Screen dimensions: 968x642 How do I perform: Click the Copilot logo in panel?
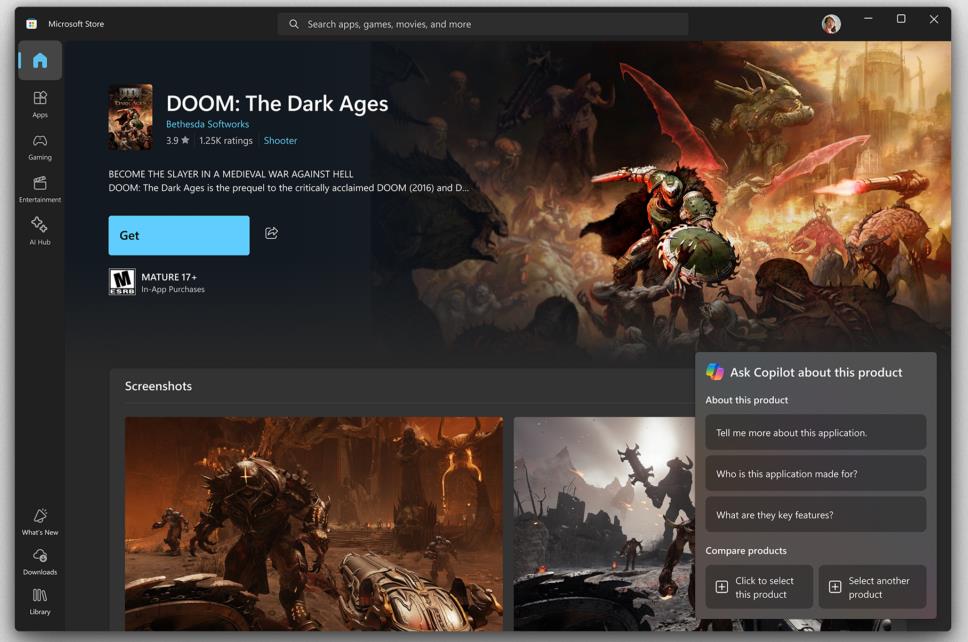[715, 372]
